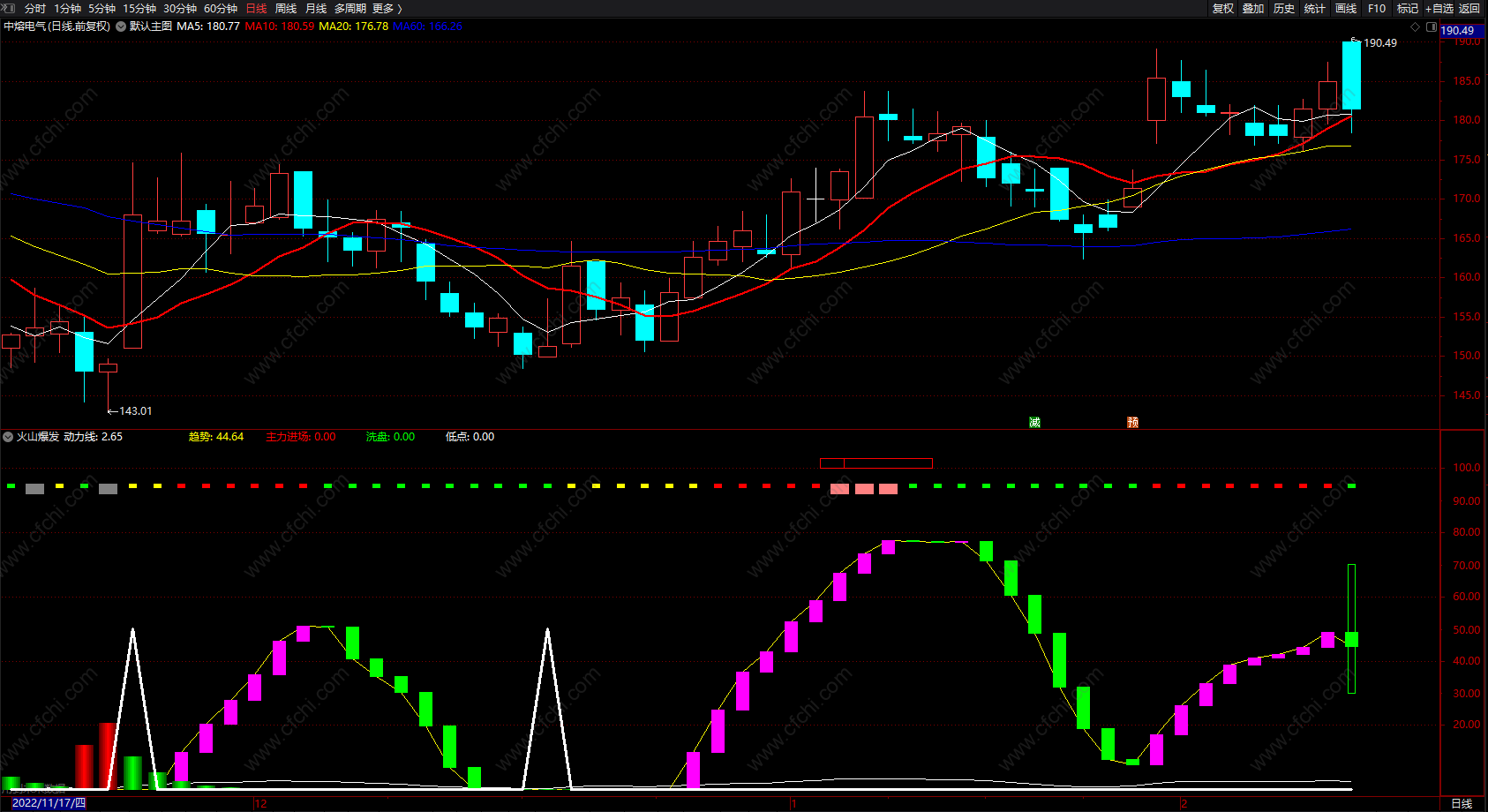Click the 中熔电气(日线.前复权) title

[57, 26]
